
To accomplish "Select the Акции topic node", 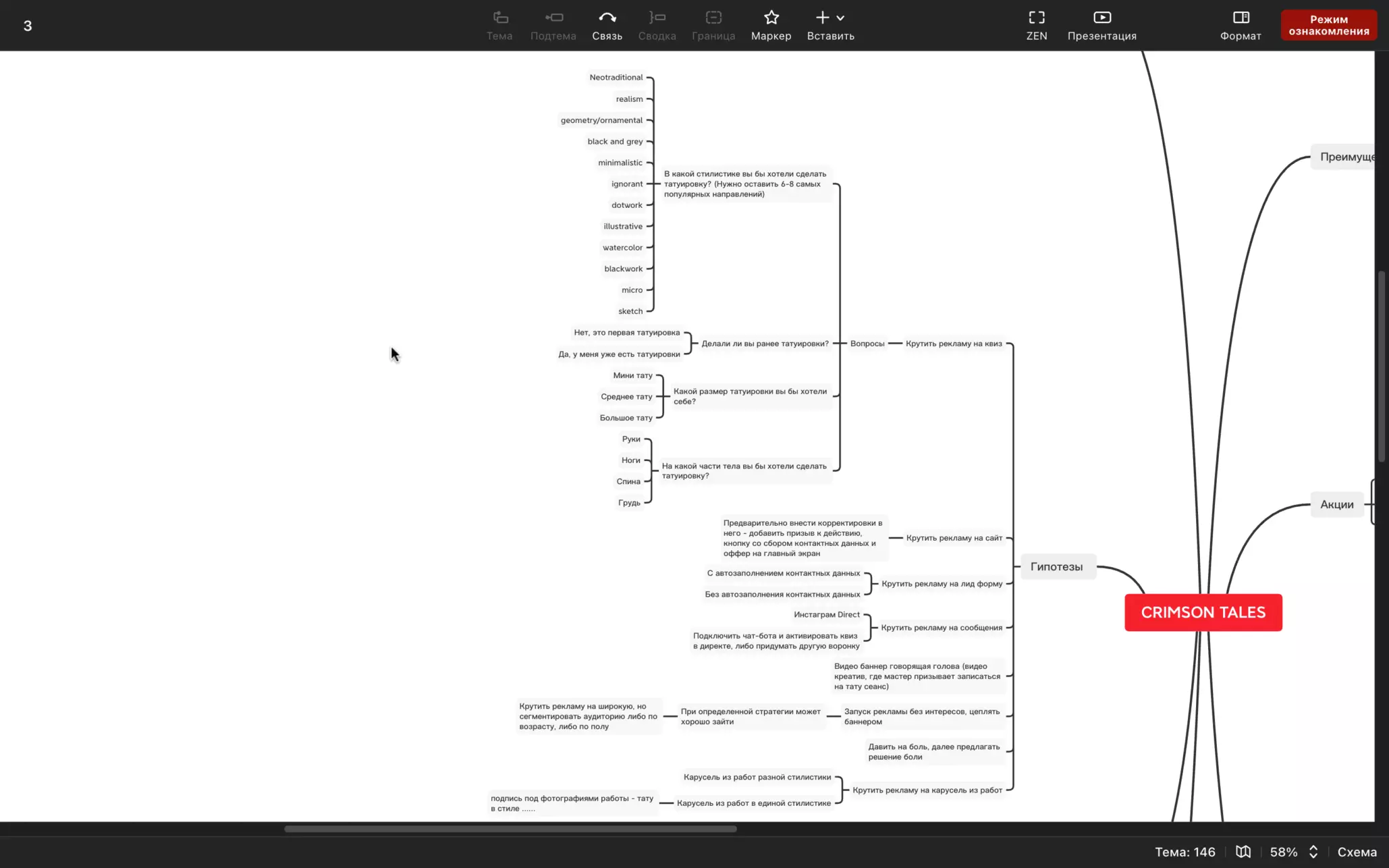I will 1336,504.
